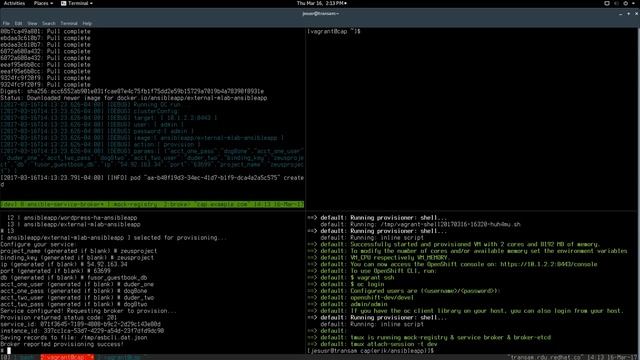Click the ip 54.92.163.34 line
This screenshot has height=360, width=640.
coord(64,264)
